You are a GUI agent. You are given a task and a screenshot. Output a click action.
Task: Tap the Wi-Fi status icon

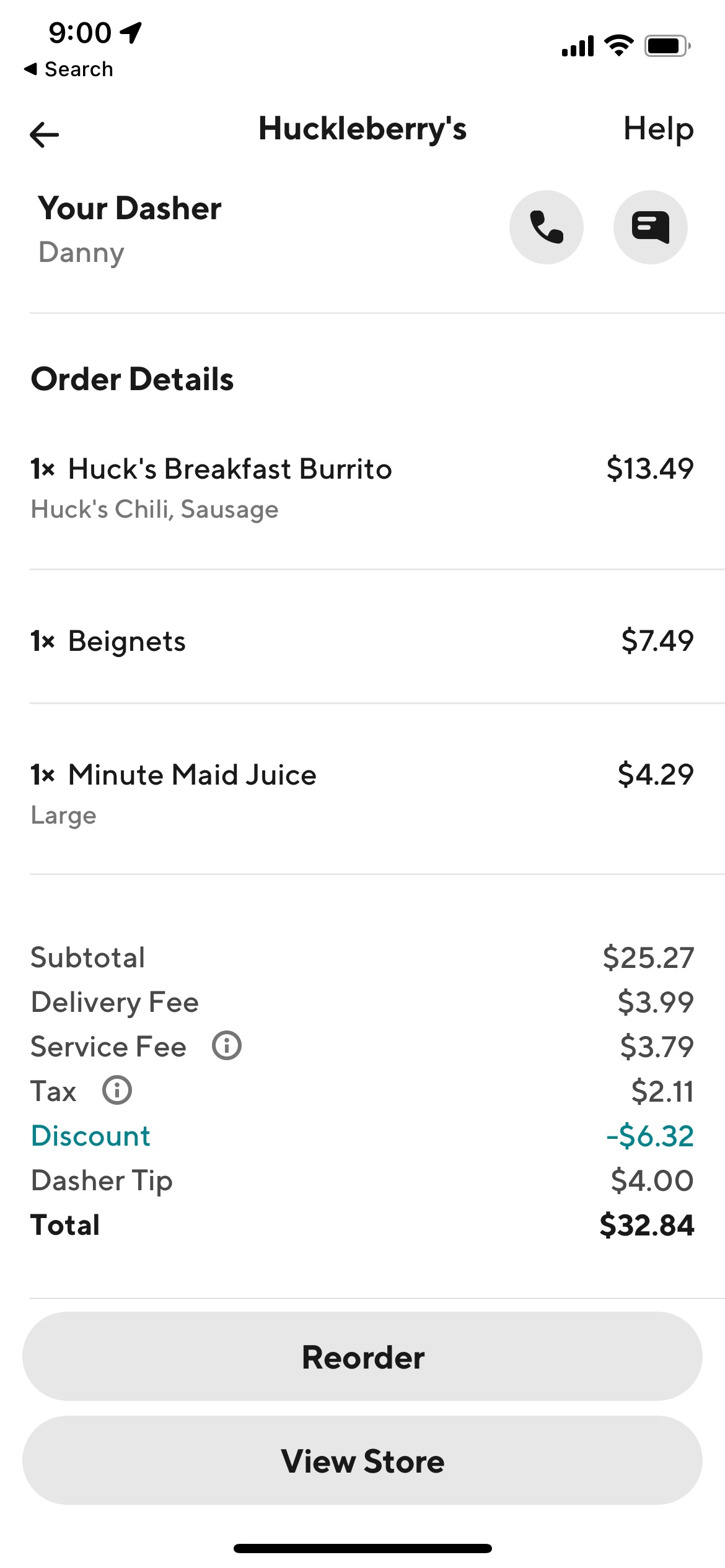[618, 45]
